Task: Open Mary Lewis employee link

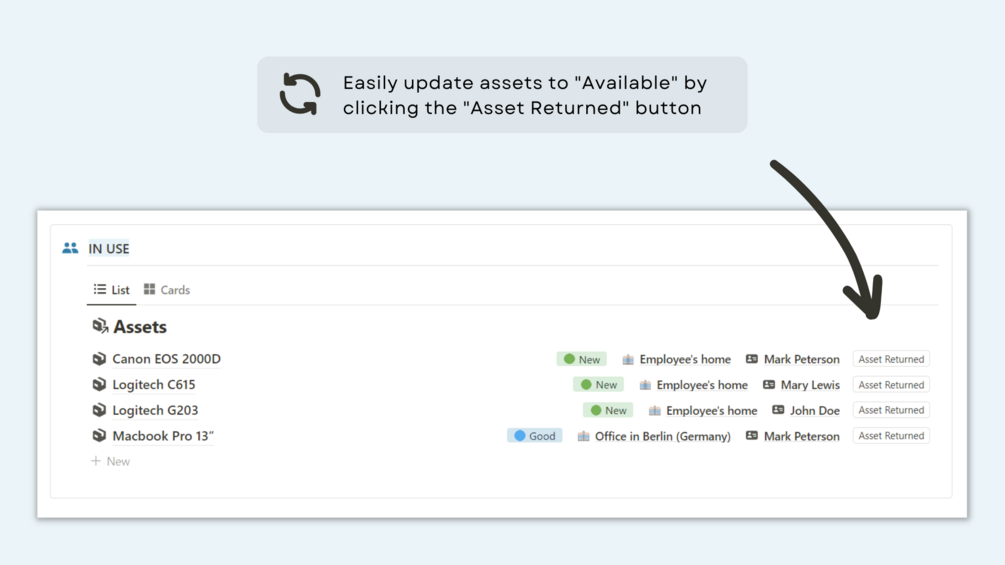Action: pyautogui.click(x=810, y=385)
